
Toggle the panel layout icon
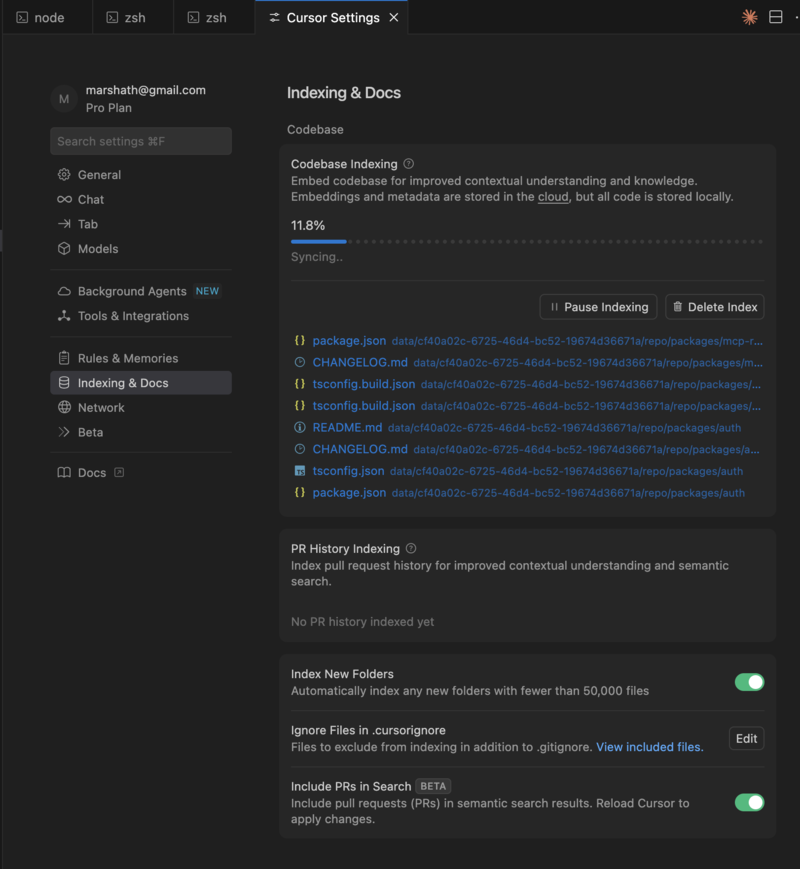point(776,17)
